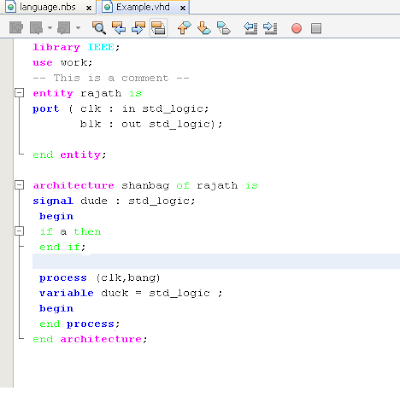Click the language.nbs tab file icon
Image resolution: width=400 pixels, height=397 pixels.
11,7
